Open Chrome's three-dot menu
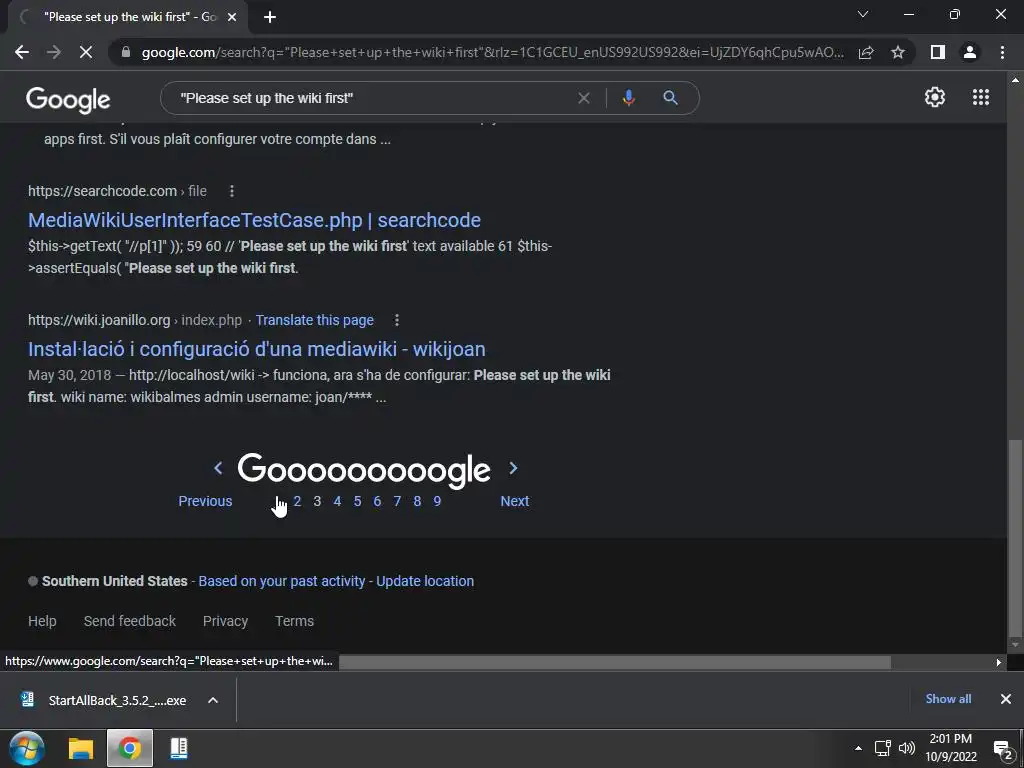 pyautogui.click(x=1002, y=52)
